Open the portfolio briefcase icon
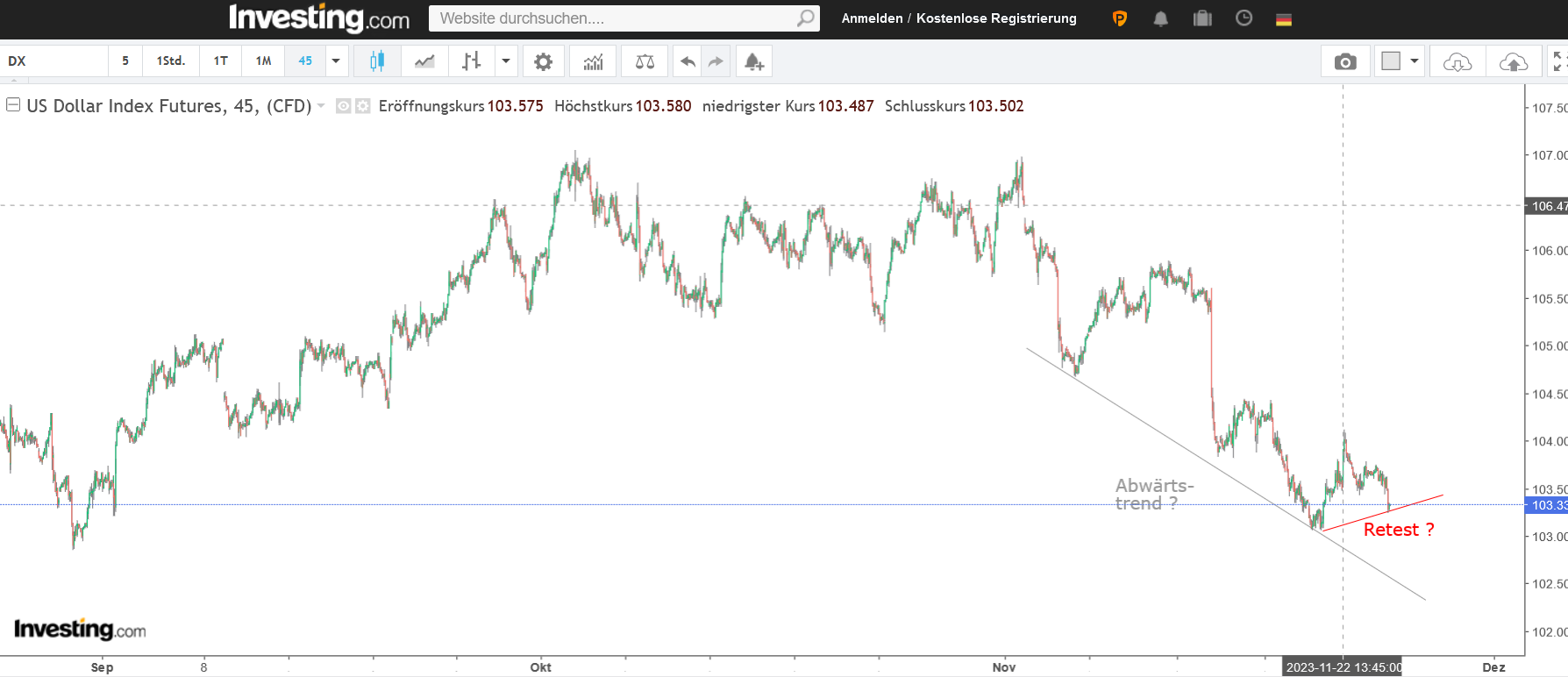The width and height of the screenshot is (1568, 677). [x=1202, y=18]
